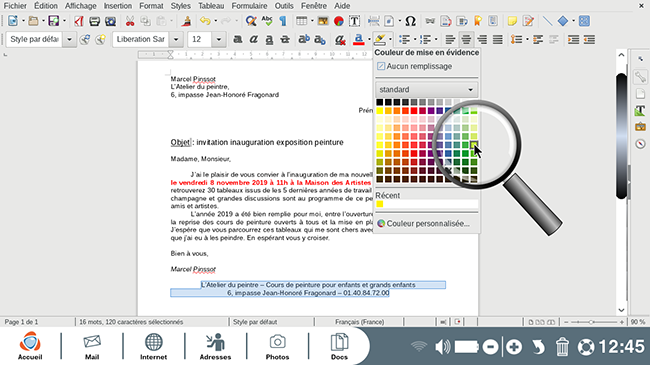Open the standard color palette dropdown
Viewport: 650px width, 365px height.
point(427,90)
